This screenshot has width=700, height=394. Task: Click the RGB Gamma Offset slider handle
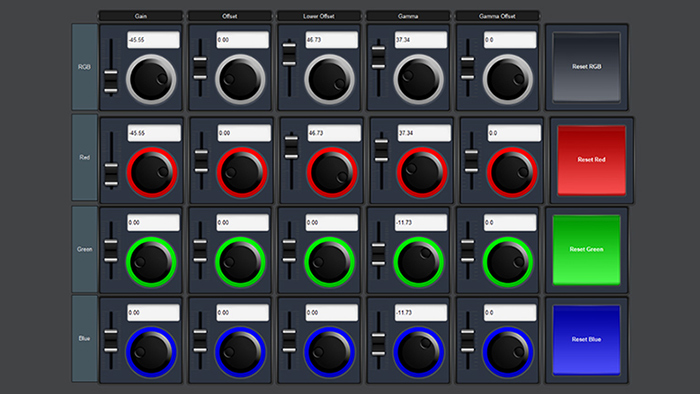pos(467,68)
